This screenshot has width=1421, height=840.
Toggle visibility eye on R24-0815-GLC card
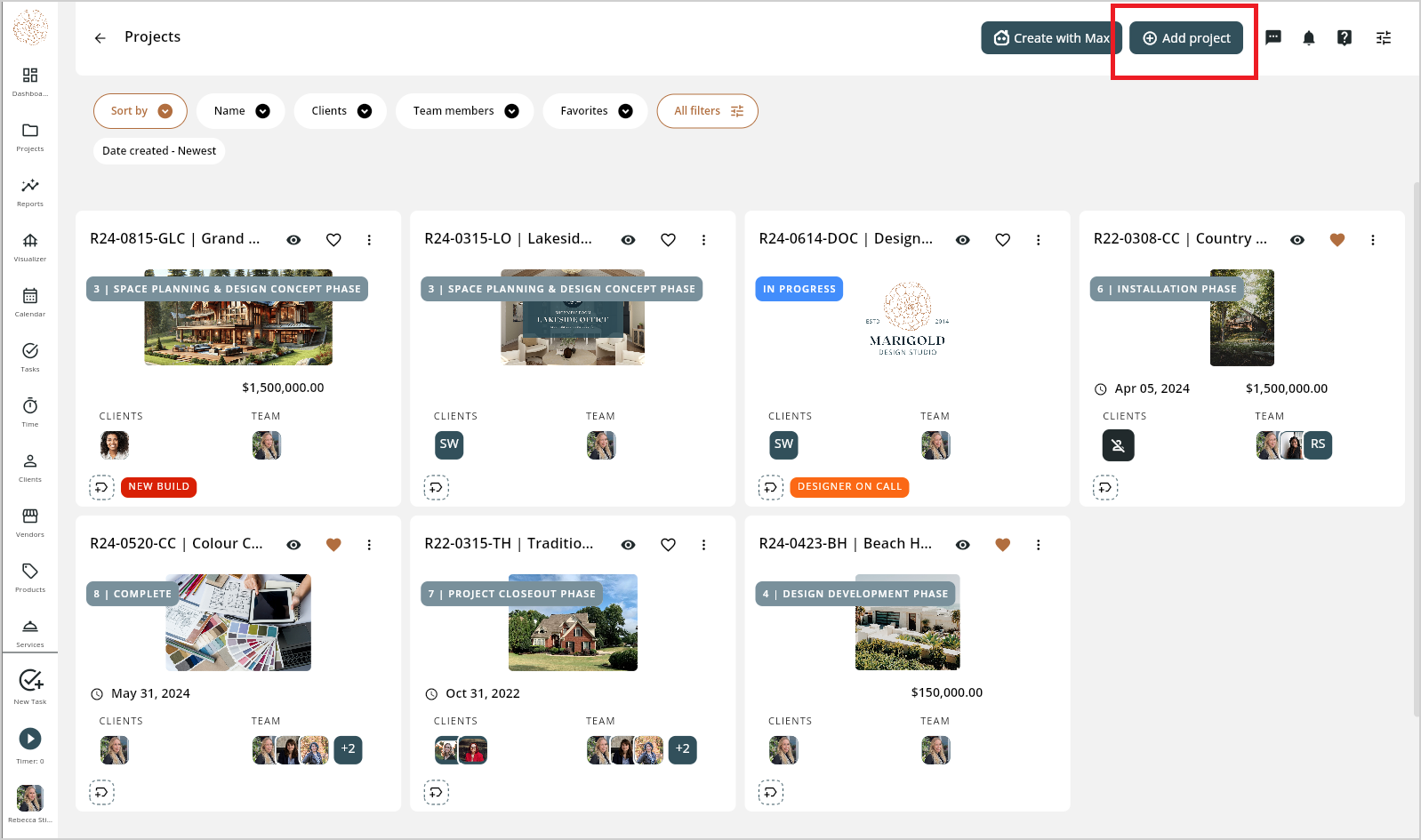(293, 240)
